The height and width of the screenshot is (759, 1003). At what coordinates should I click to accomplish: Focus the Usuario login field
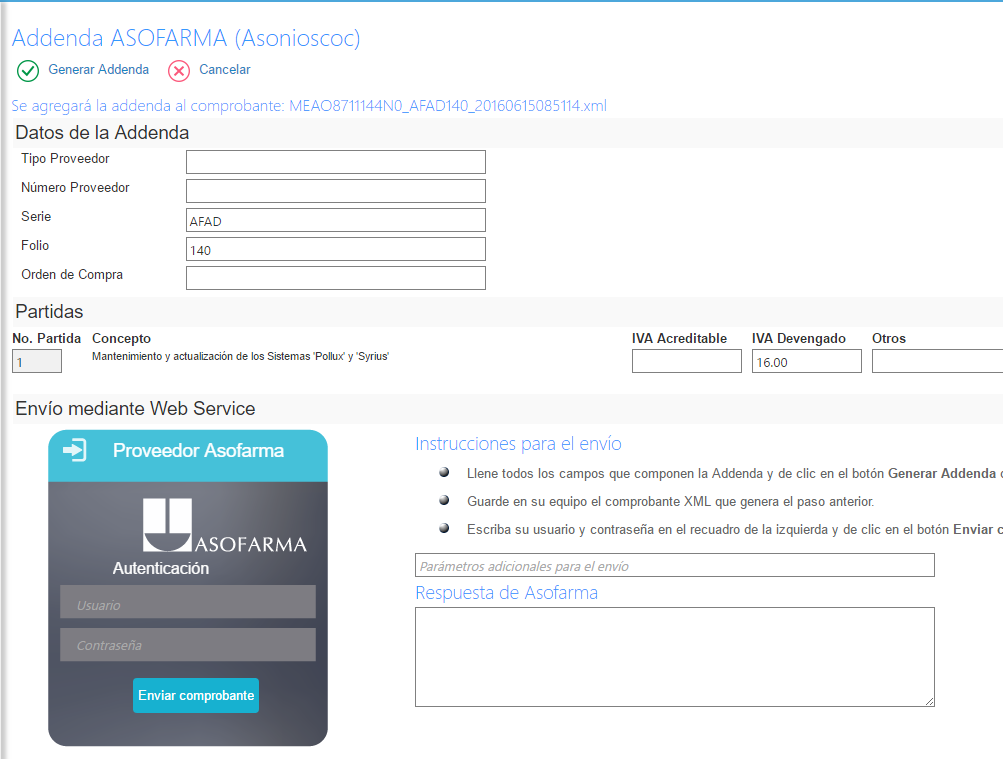[x=187, y=601]
